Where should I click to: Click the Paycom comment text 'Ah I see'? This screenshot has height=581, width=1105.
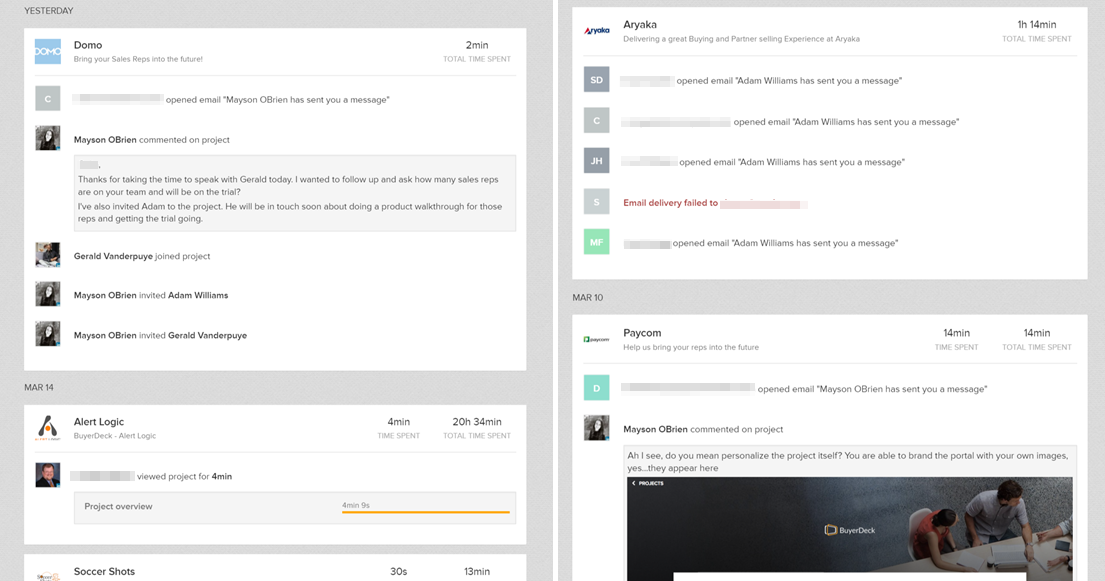coord(847,462)
